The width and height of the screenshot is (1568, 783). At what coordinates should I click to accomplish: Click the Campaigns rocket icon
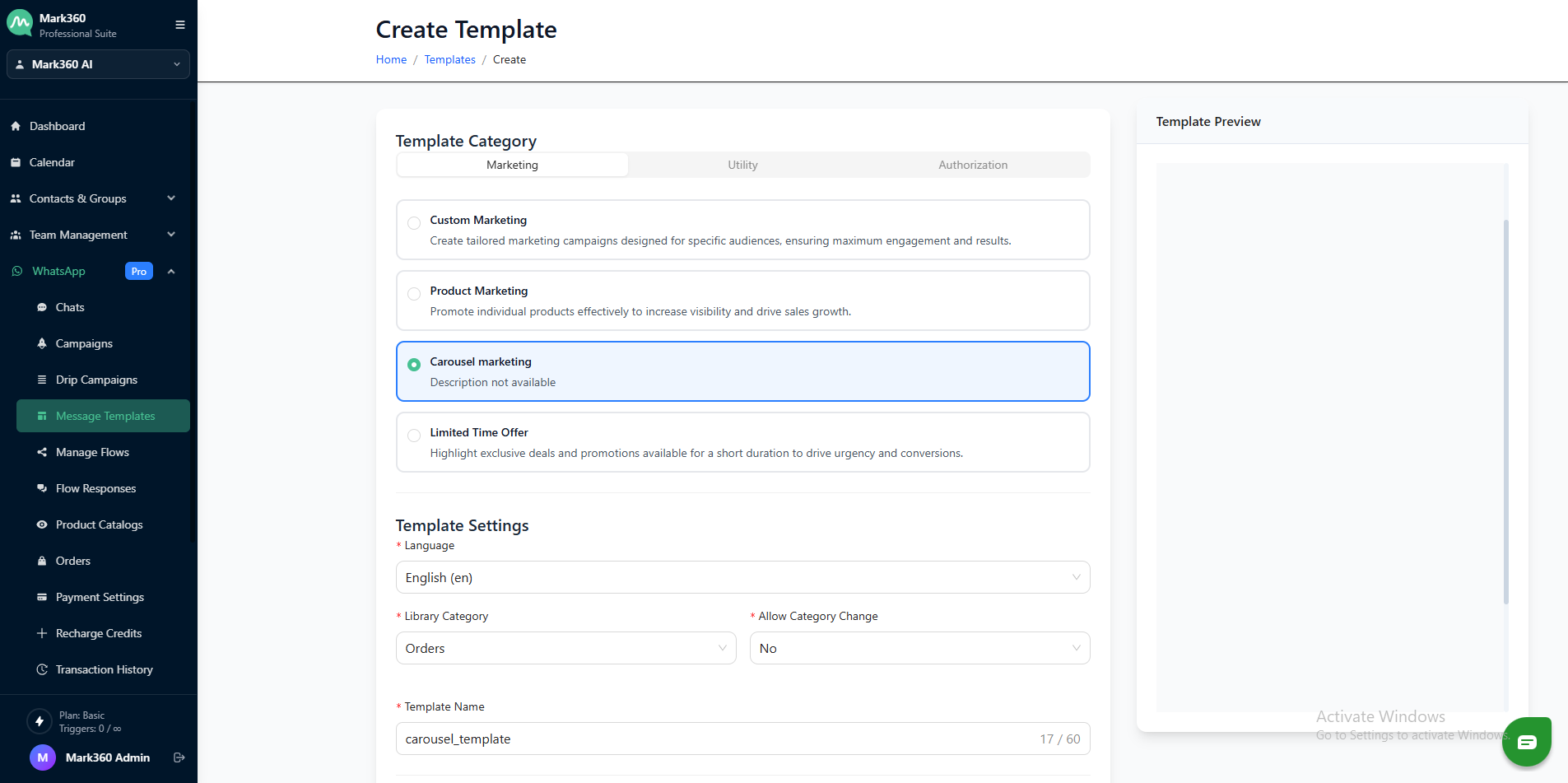[x=42, y=343]
